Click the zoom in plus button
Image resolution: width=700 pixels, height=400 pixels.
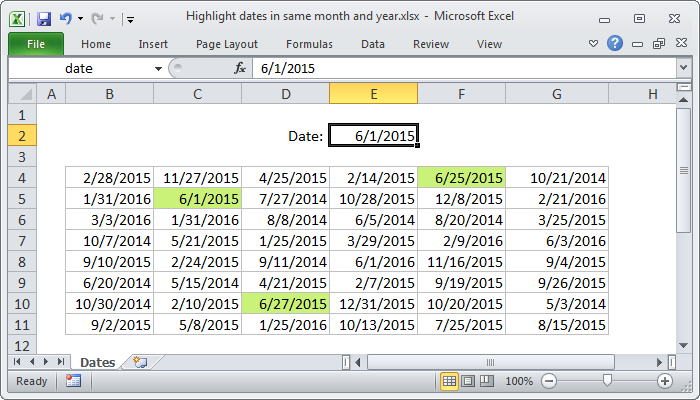[665, 381]
